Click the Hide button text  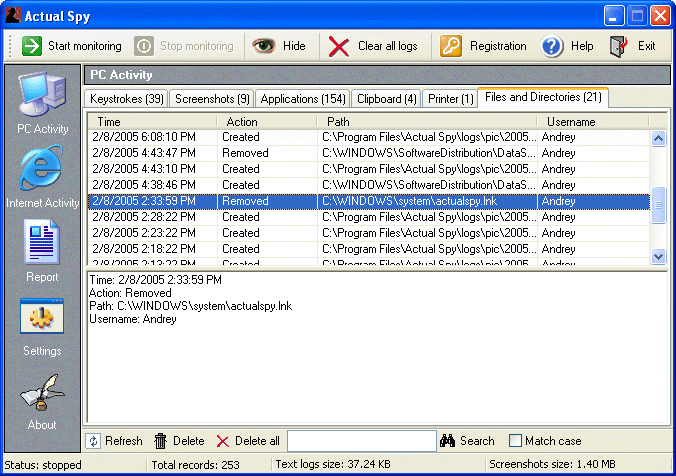coord(294,46)
